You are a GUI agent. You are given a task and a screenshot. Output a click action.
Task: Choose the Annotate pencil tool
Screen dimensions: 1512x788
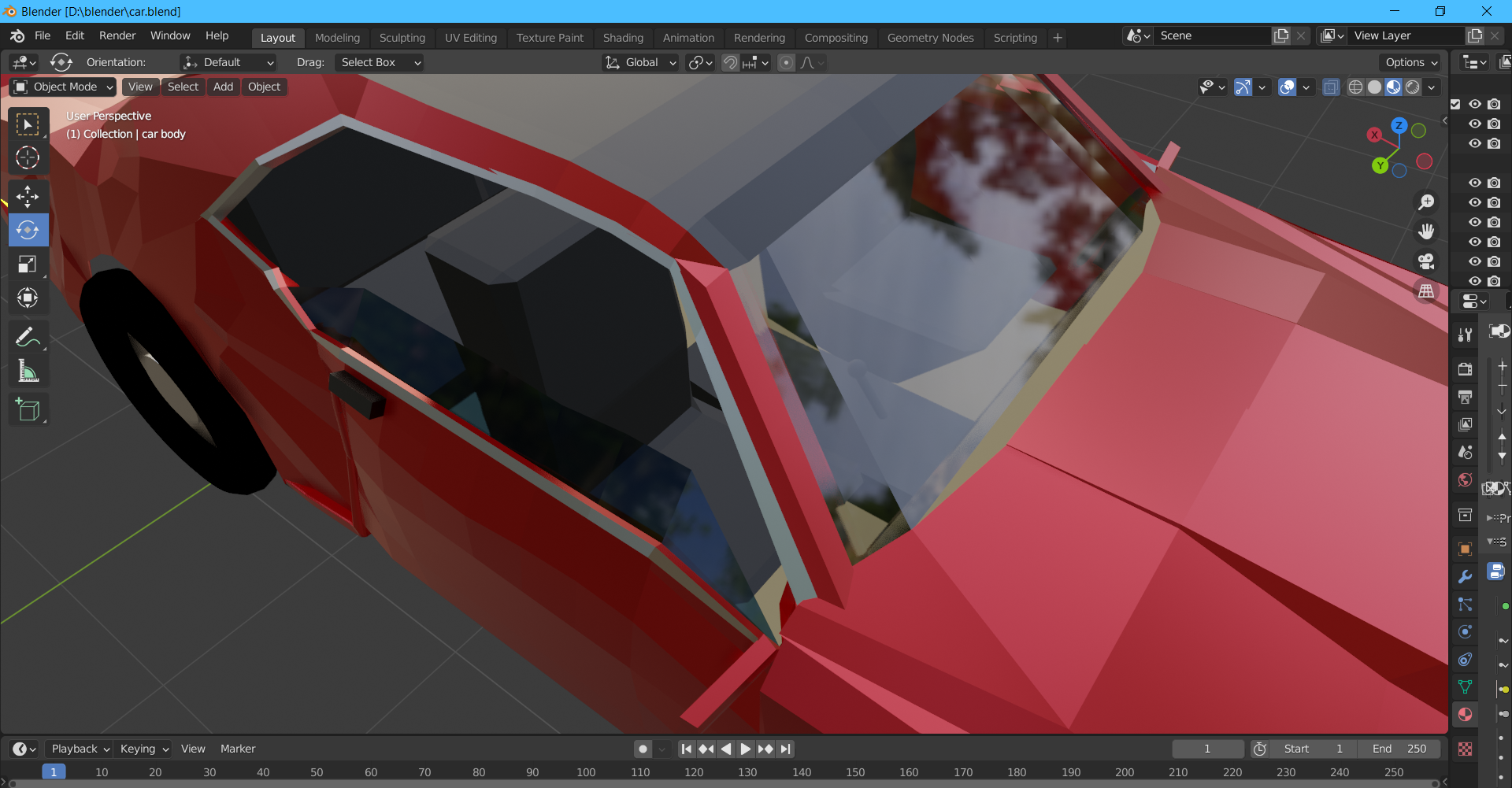pyautogui.click(x=28, y=338)
